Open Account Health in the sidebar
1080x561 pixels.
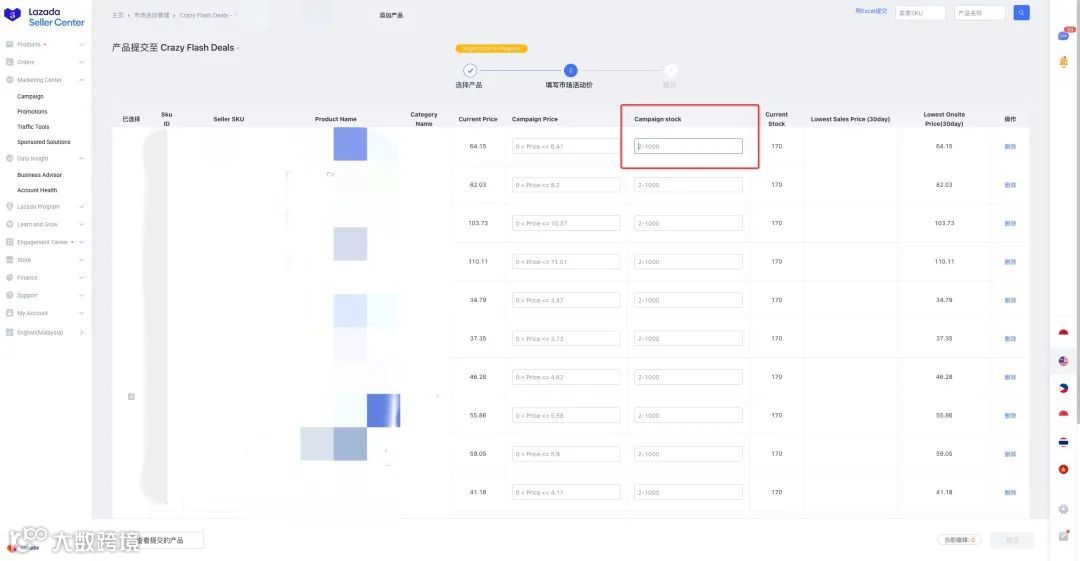tap(37, 190)
